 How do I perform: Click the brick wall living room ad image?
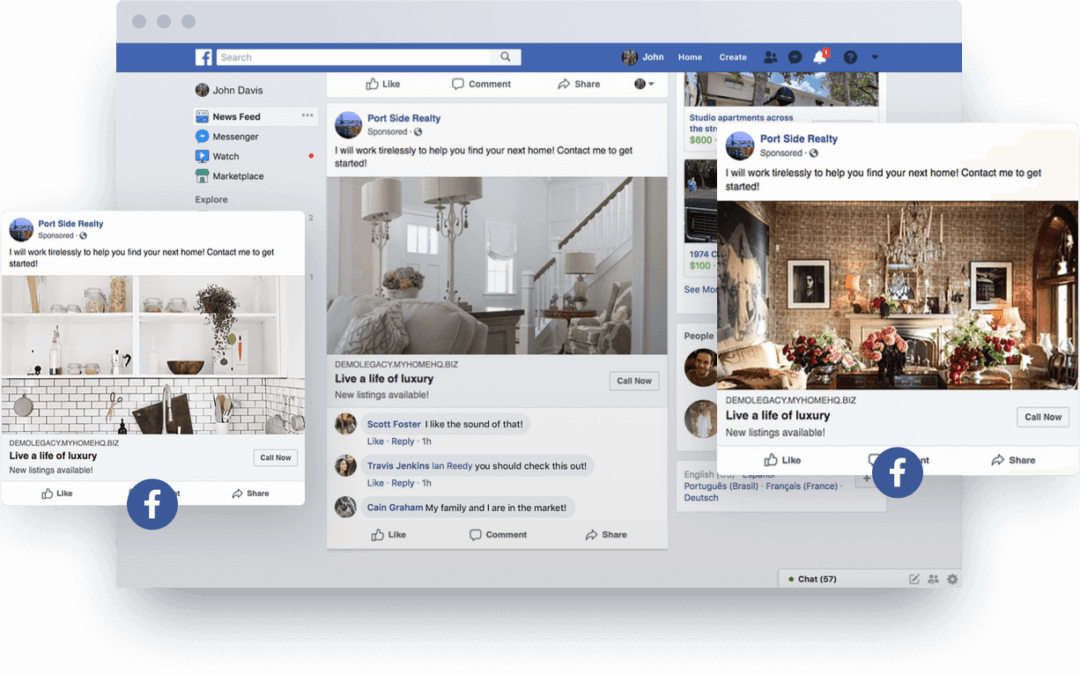(897, 295)
